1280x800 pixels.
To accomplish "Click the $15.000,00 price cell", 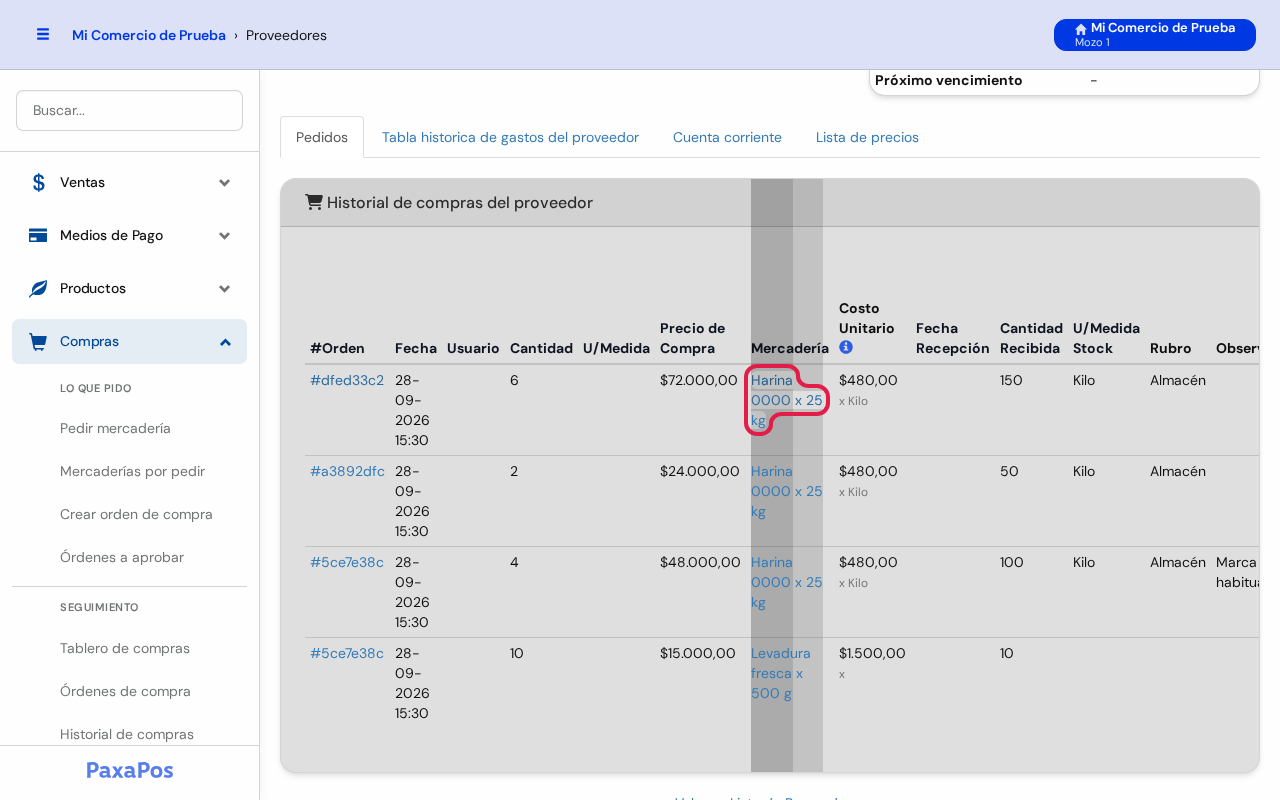I will click(x=698, y=653).
